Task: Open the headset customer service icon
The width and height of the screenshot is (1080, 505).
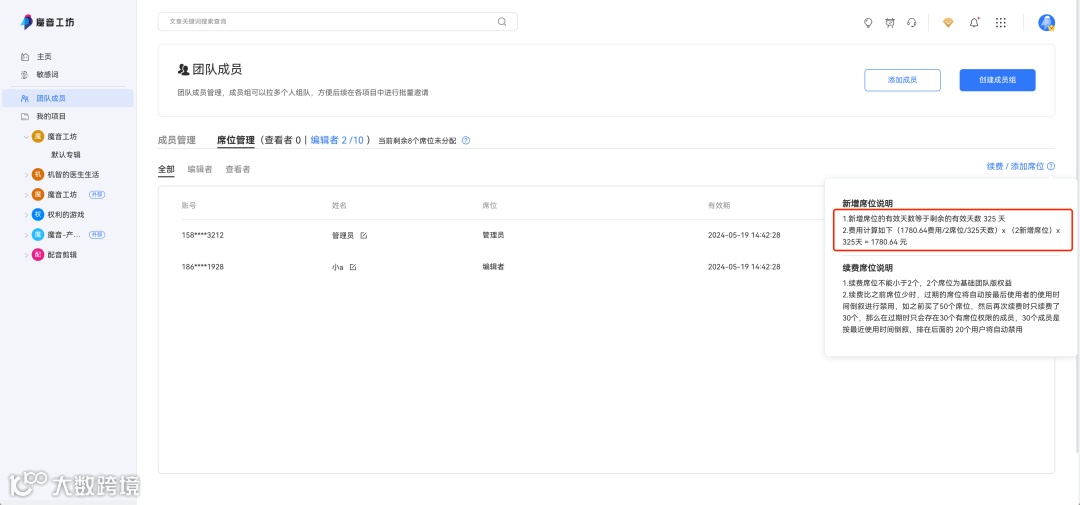Action: 912,23
